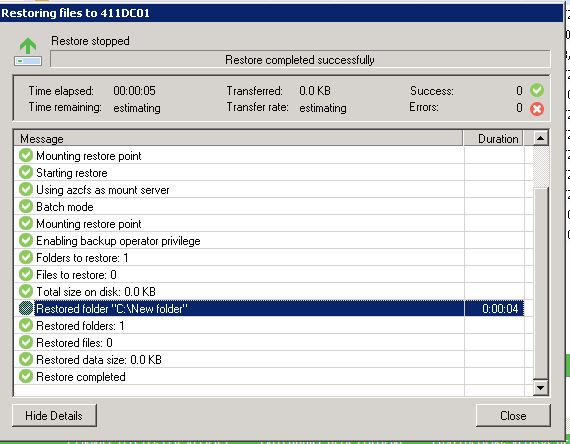Click the green Success checkmark icon

pos(537,90)
